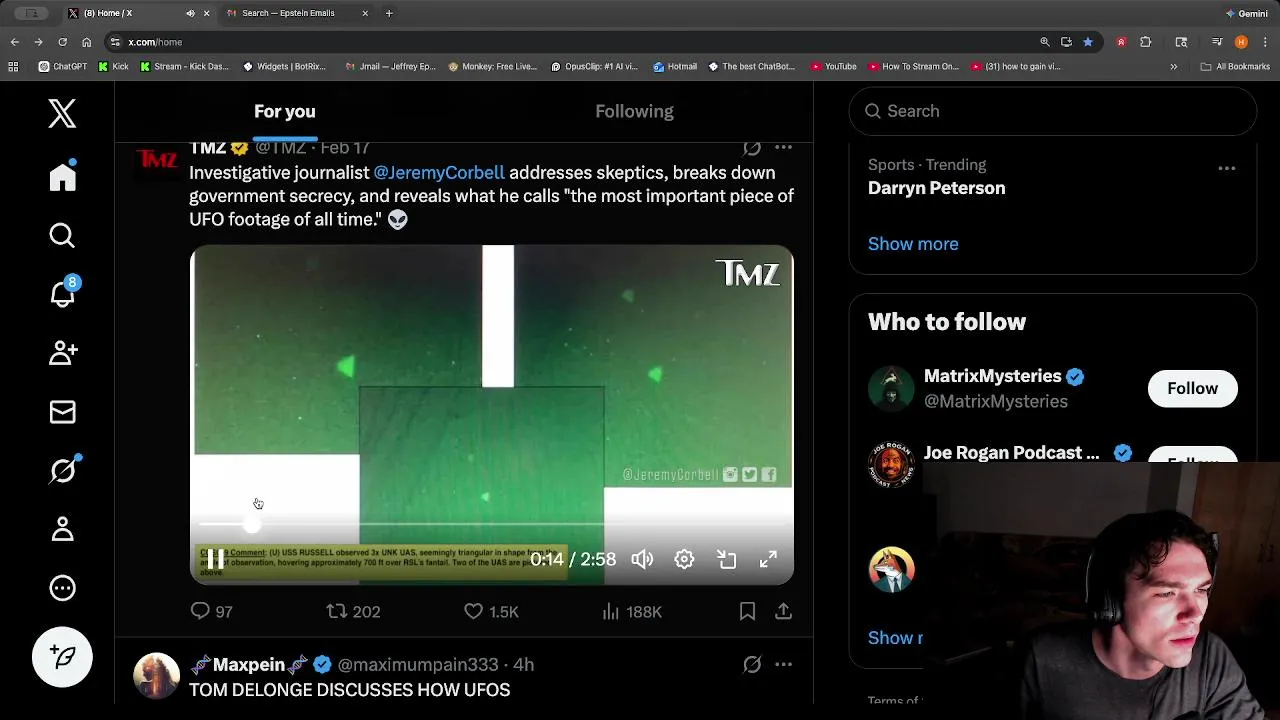Expand hidden bookmarks chevron
This screenshot has width=1280, height=720.
coord(1173,67)
